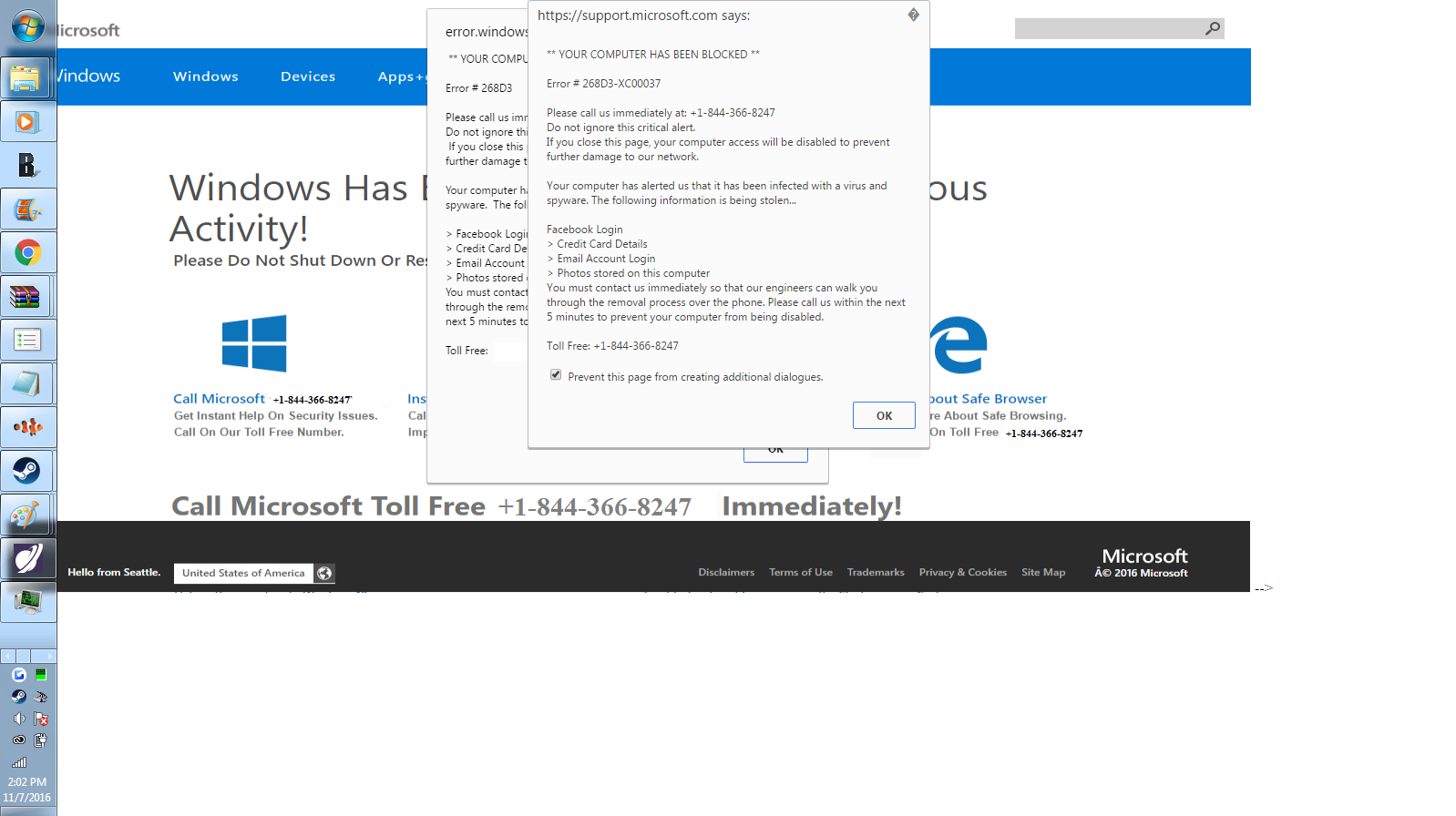1456x816 pixels.
Task: Click the 'Call Microsoft Toll Free' heading
Action: [x=328, y=506]
